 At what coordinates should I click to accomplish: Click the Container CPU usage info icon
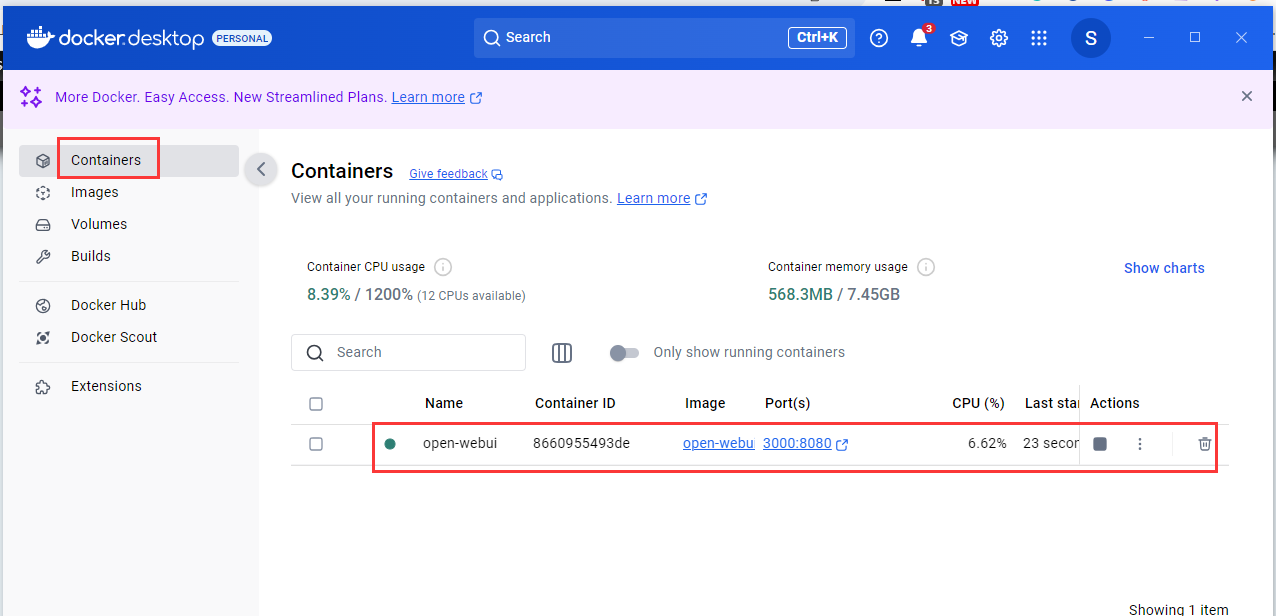tap(443, 267)
